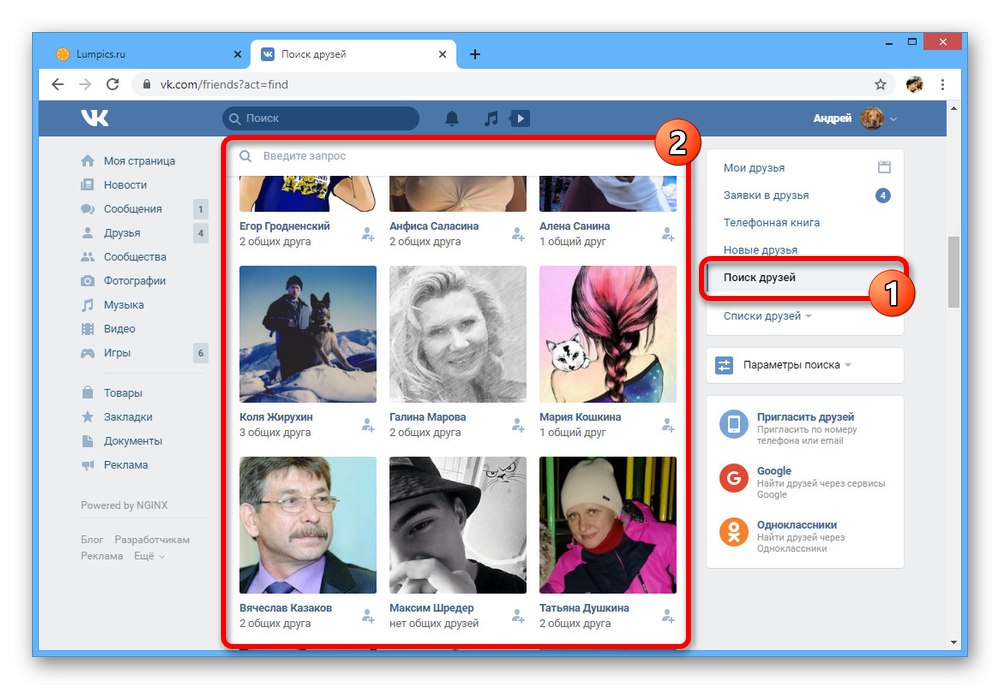Go back using browser back arrow
This screenshot has height=689, width=1000.
[x=57, y=84]
